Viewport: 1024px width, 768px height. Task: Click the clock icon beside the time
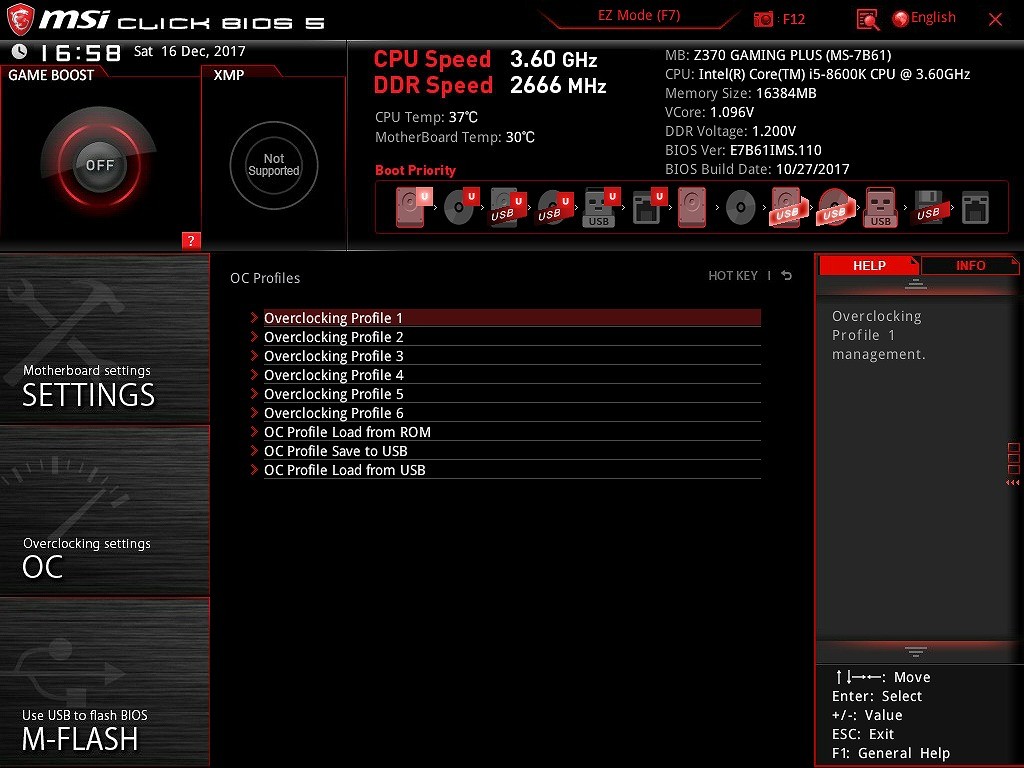point(20,51)
